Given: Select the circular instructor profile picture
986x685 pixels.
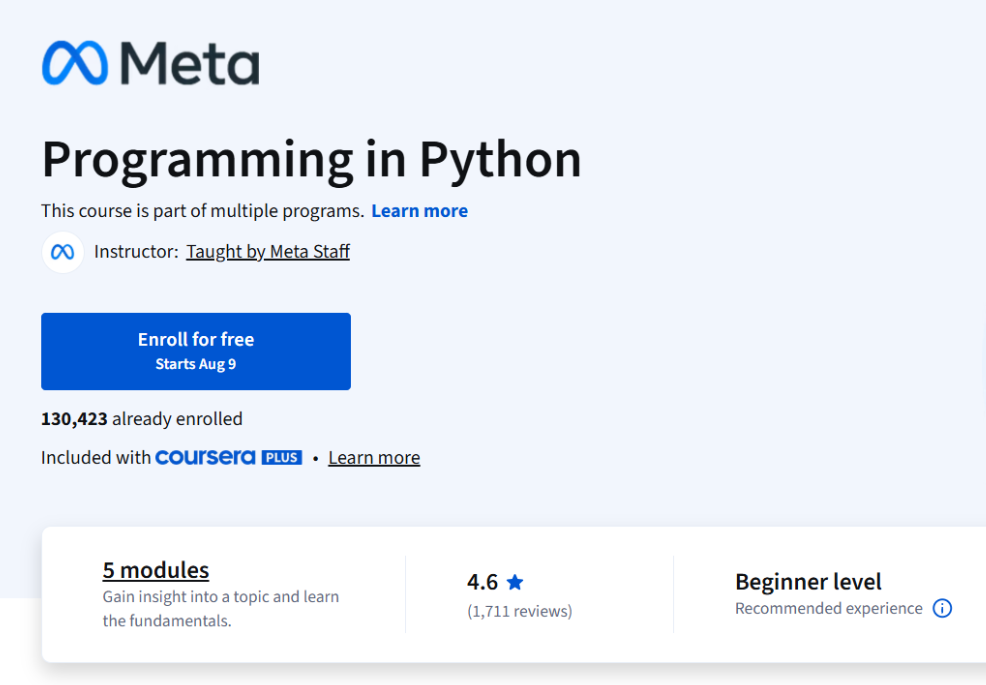Looking at the screenshot, I should (62, 252).
